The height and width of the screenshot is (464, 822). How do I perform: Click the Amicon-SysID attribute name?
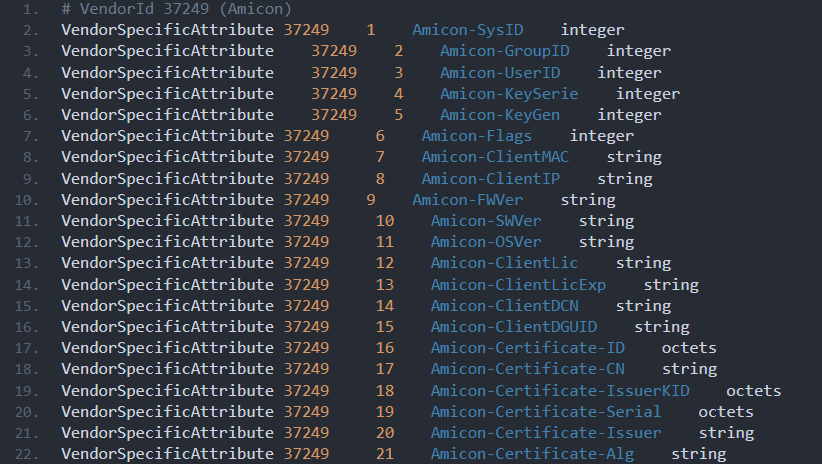pos(467,30)
